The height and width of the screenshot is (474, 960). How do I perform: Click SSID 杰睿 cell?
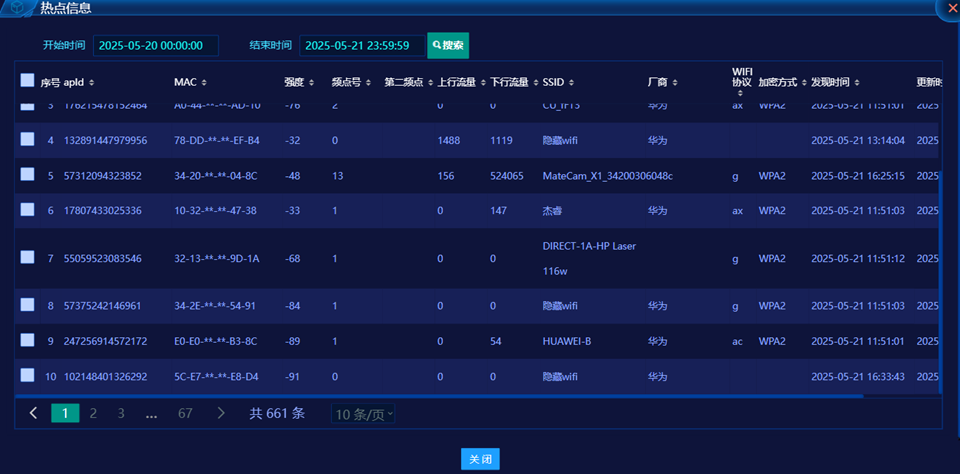552,211
